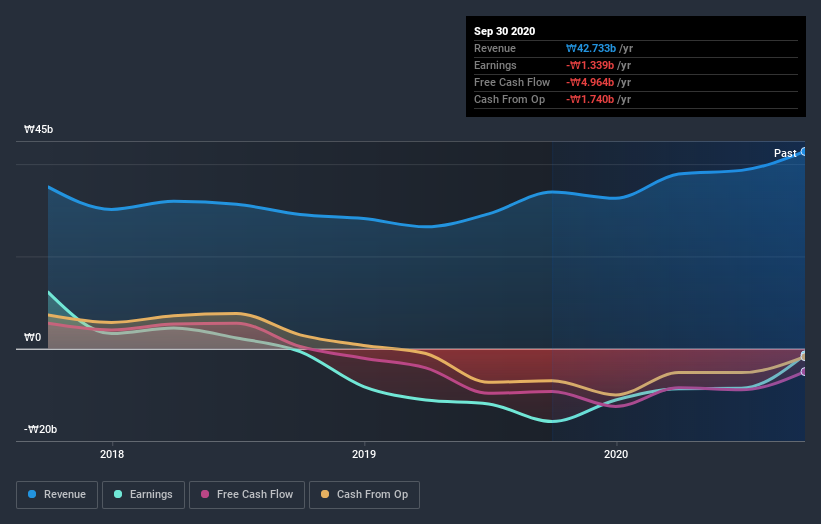Click the Cash From Op label in tooltip
The image size is (821, 524).
509,99
